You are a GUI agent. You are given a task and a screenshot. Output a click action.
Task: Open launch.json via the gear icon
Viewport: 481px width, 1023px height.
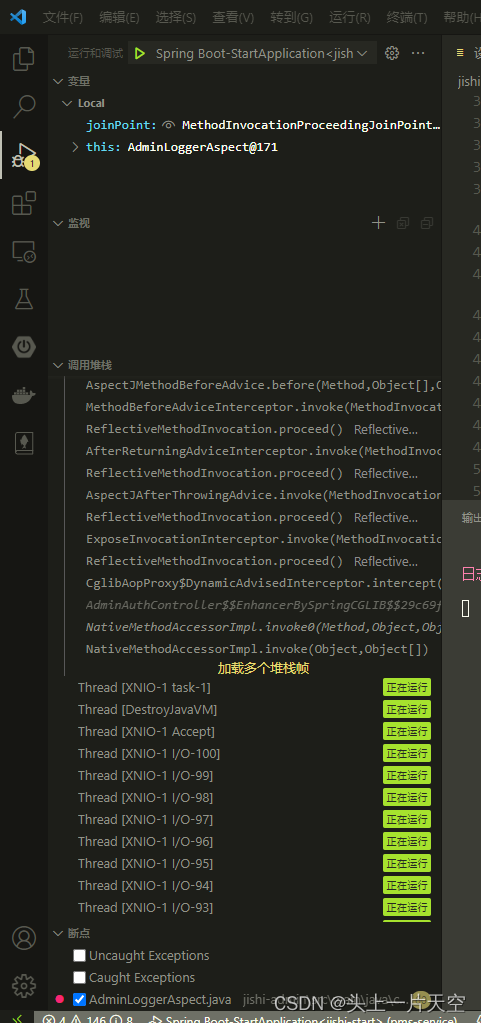(x=392, y=53)
